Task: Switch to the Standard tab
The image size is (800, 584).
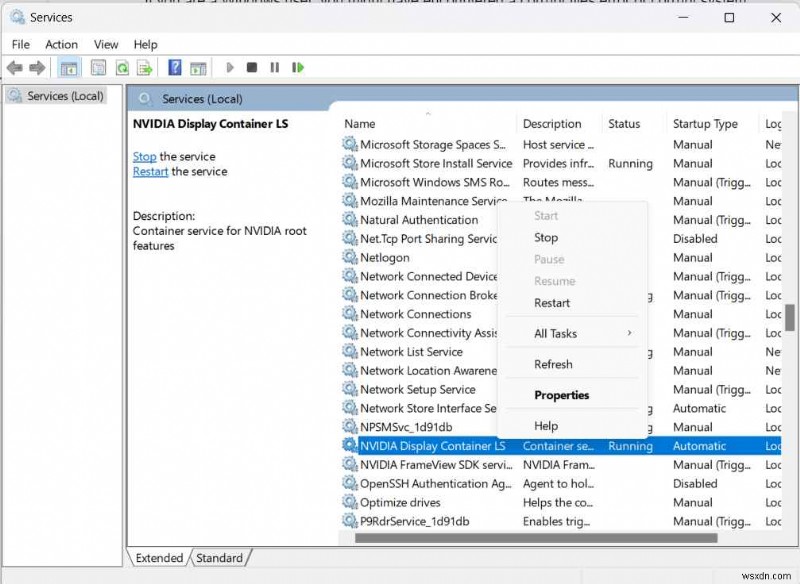Action: [219, 558]
